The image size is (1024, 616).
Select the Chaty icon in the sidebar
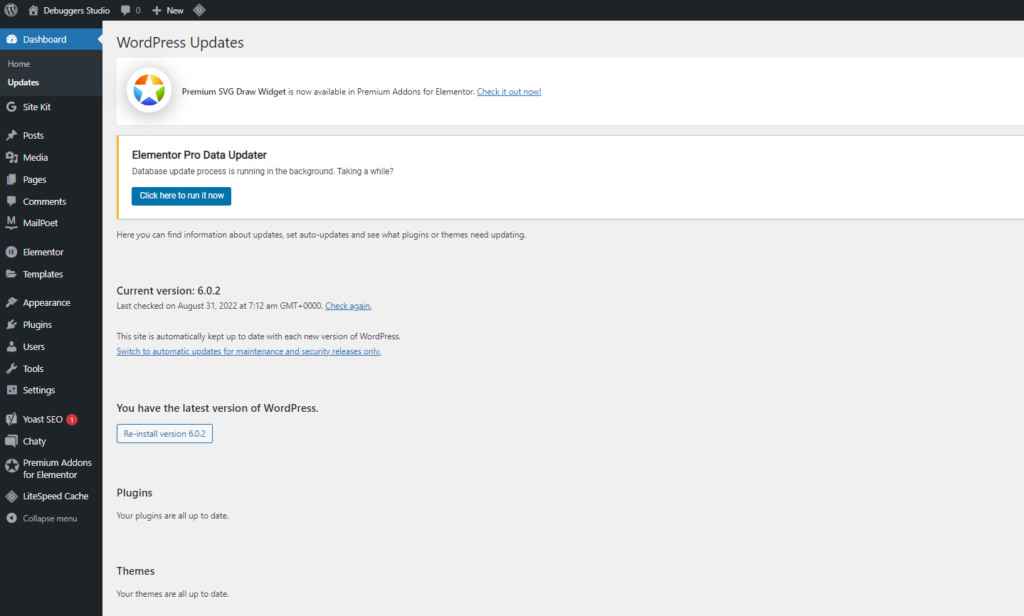[x=12, y=441]
